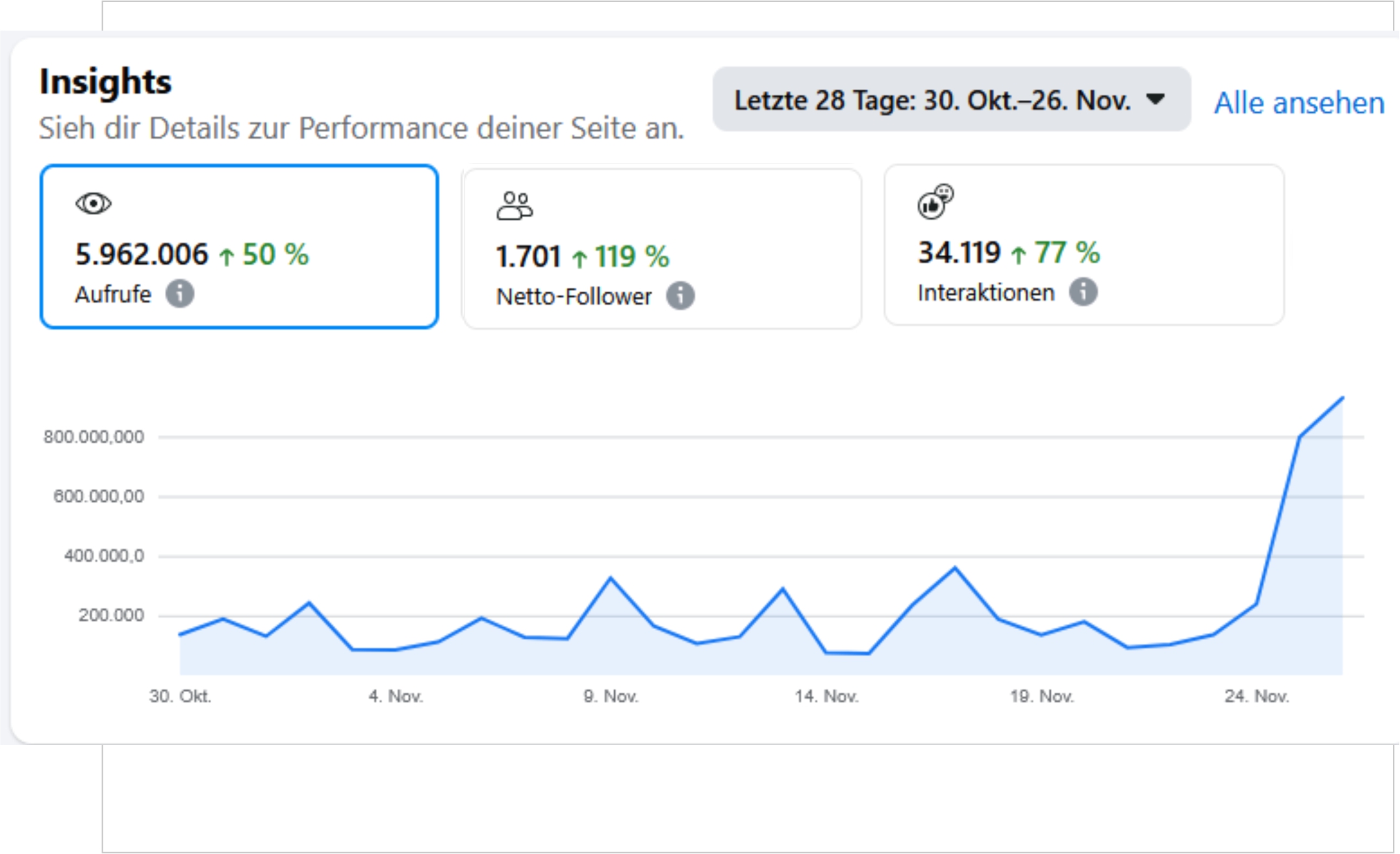Click the 9. Nov. axis label

coord(611,697)
